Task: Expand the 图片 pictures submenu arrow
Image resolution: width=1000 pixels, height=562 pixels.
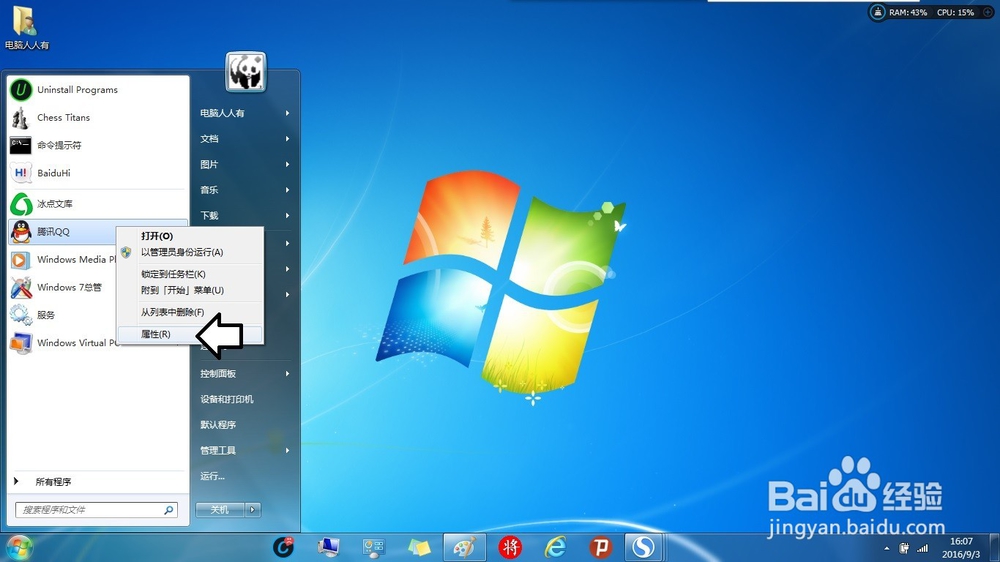Action: [x=288, y=164]
